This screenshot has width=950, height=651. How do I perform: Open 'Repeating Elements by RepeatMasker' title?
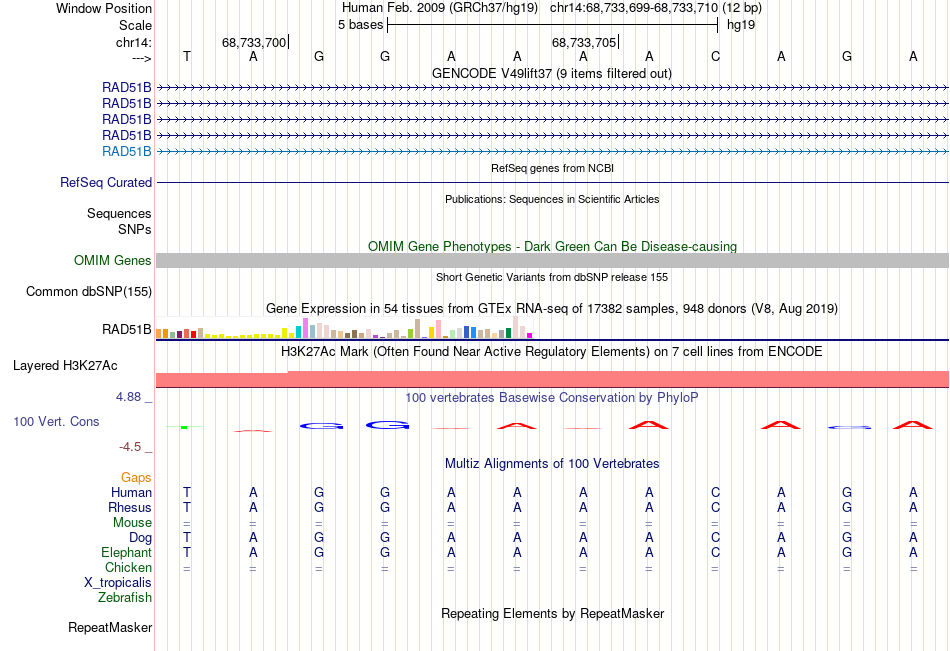coord(552,613)
